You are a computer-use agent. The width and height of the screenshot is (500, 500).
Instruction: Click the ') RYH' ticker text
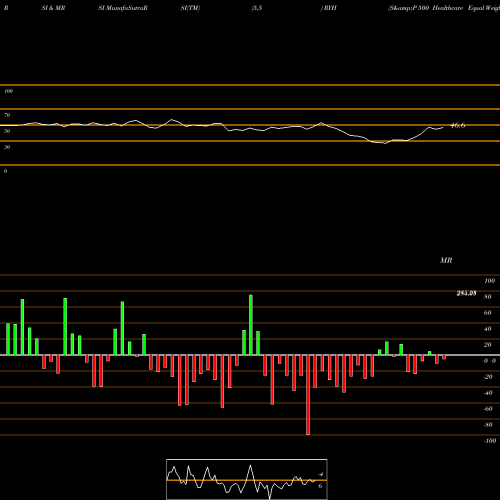329,8
